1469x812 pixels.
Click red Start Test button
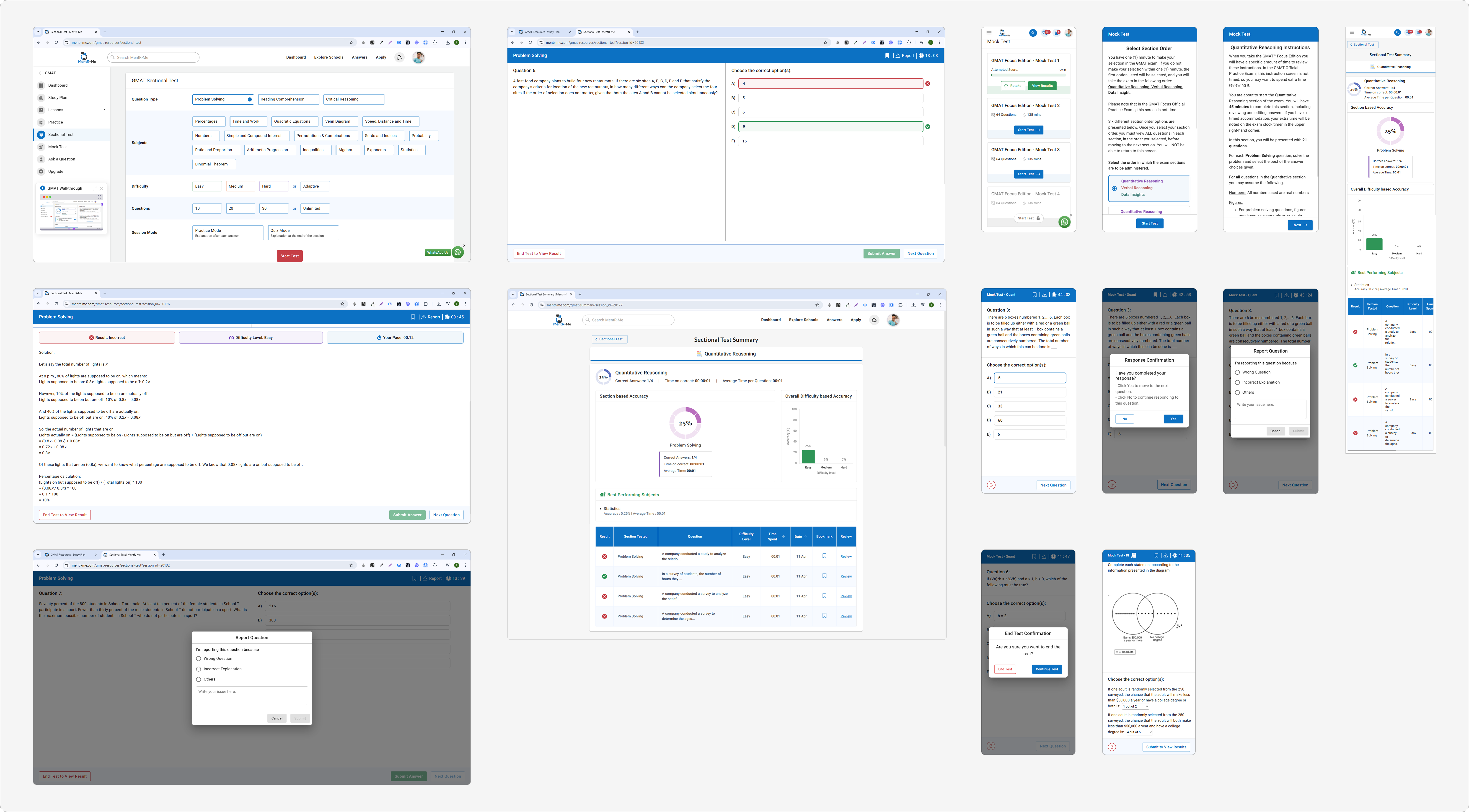(x=290, y=256)
